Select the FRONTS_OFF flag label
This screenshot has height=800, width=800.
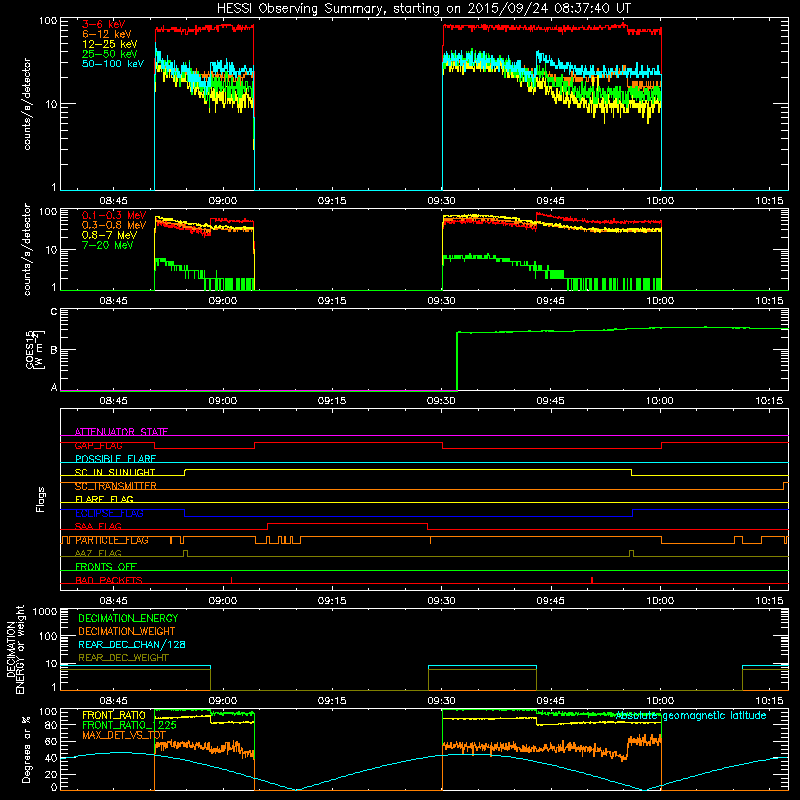pos(106,567)
